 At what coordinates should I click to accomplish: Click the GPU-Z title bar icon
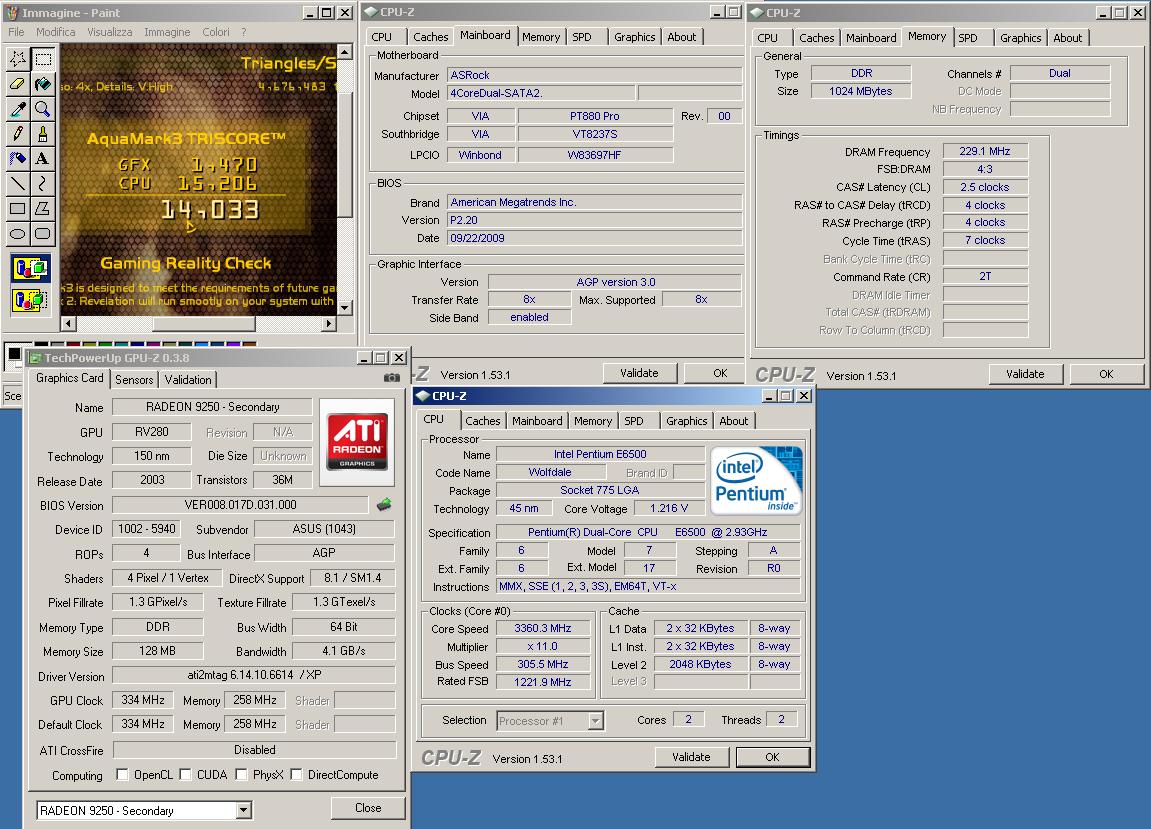pos(35,358)
